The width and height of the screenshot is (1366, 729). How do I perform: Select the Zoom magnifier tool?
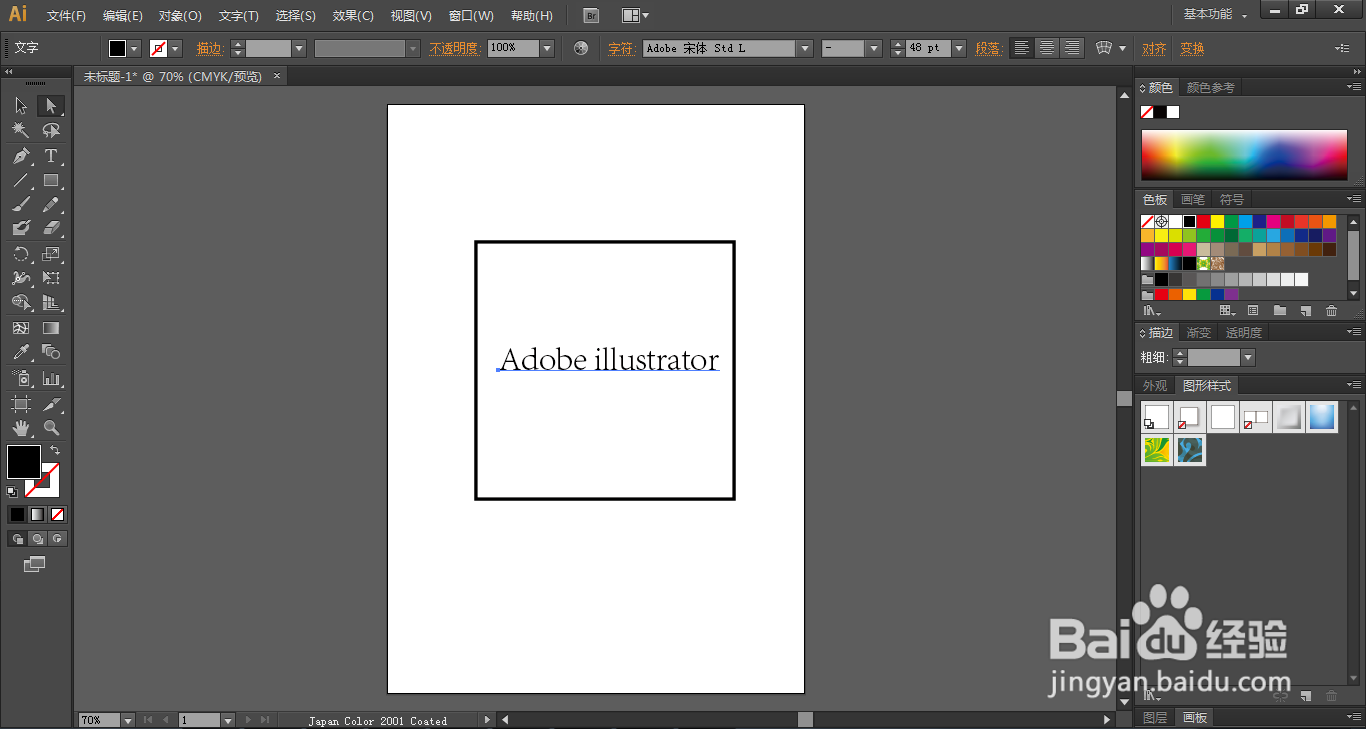[x=51, y=428]
